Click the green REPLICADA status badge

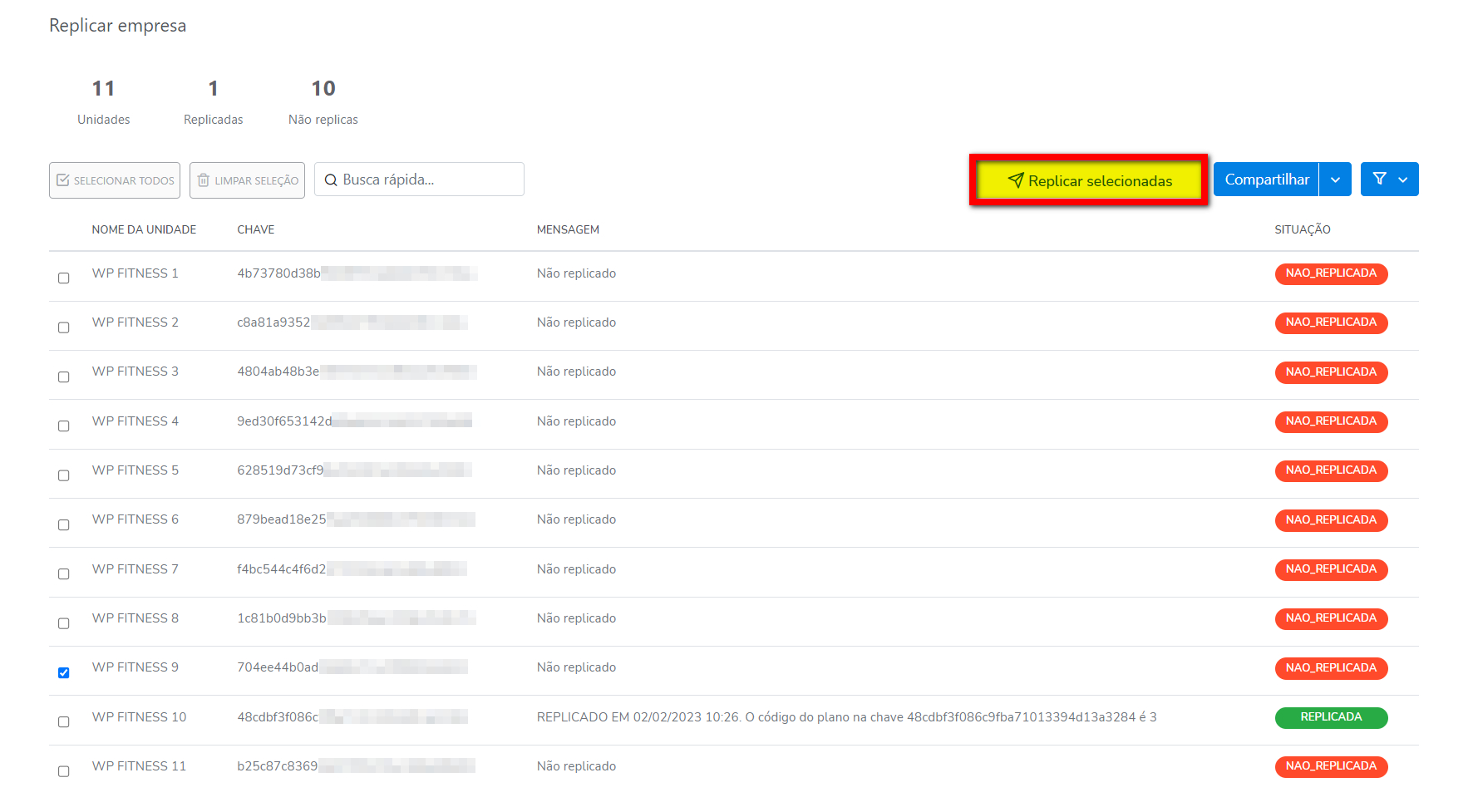(1330, 717)
